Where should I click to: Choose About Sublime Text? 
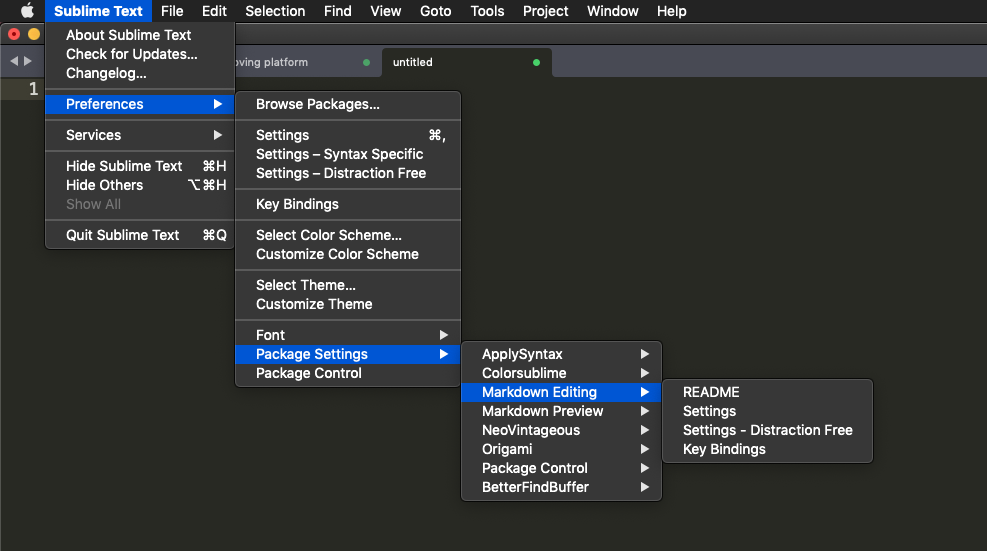click(140, 35)
